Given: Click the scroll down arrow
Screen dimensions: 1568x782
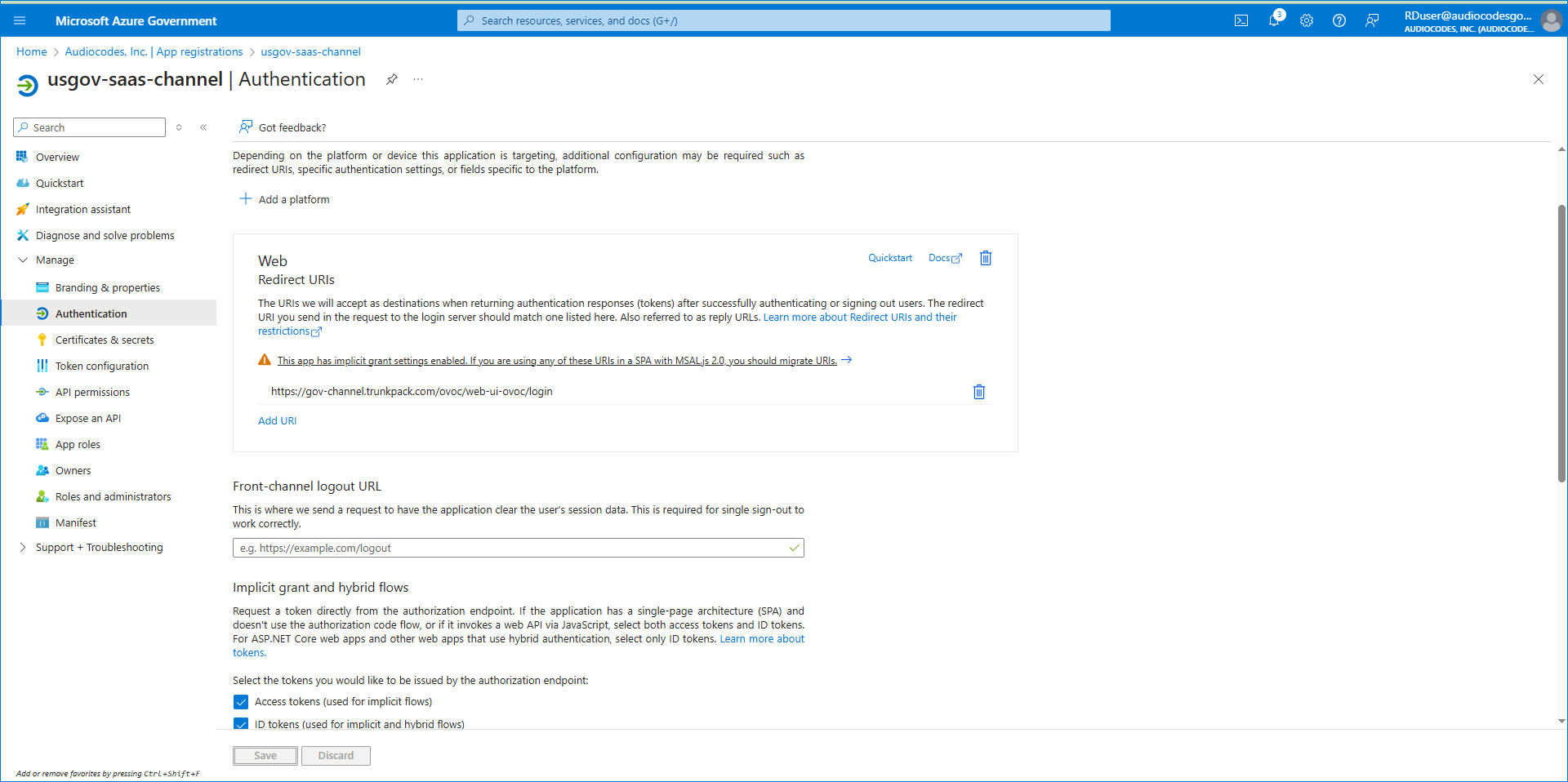Looking at the screenshot, I should [1561, 722].
